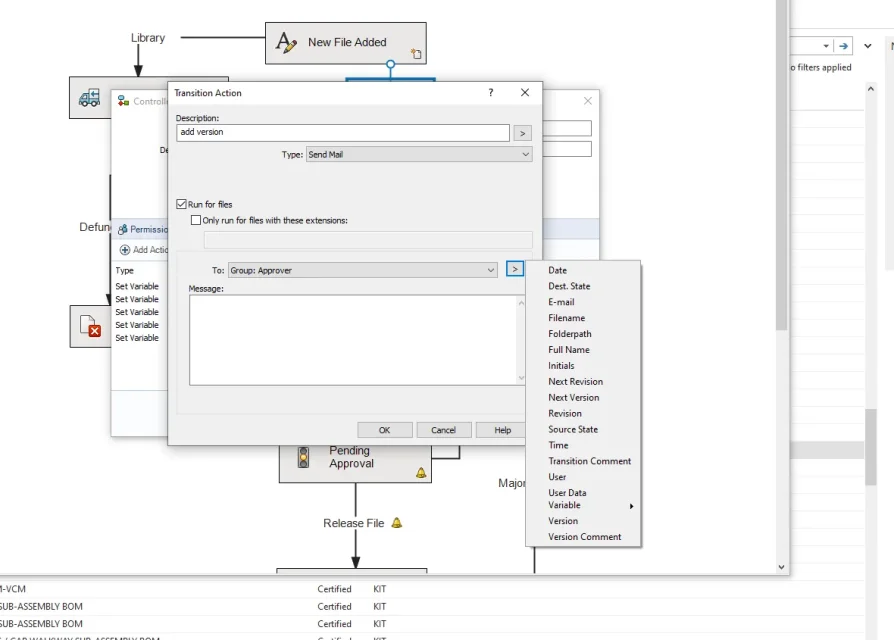Click the right scrollbar down arrow of workflow view
The width and height of the screenshot is (894, 640).
[782, 567]
